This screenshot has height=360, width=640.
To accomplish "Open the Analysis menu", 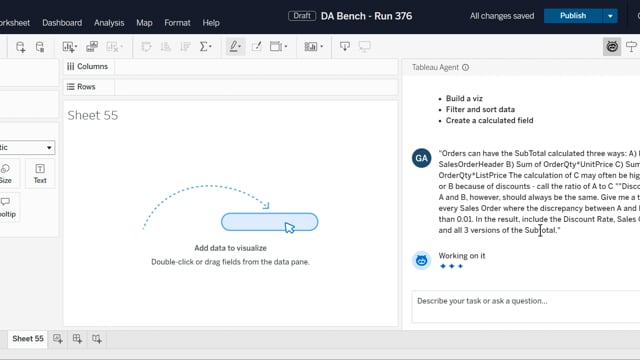I will (109, 23).
